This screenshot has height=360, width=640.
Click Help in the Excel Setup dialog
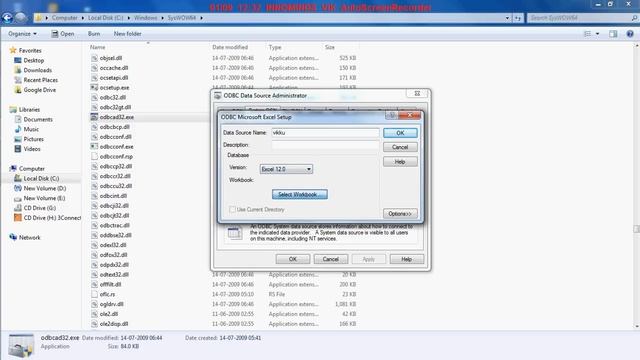(400, 162)
